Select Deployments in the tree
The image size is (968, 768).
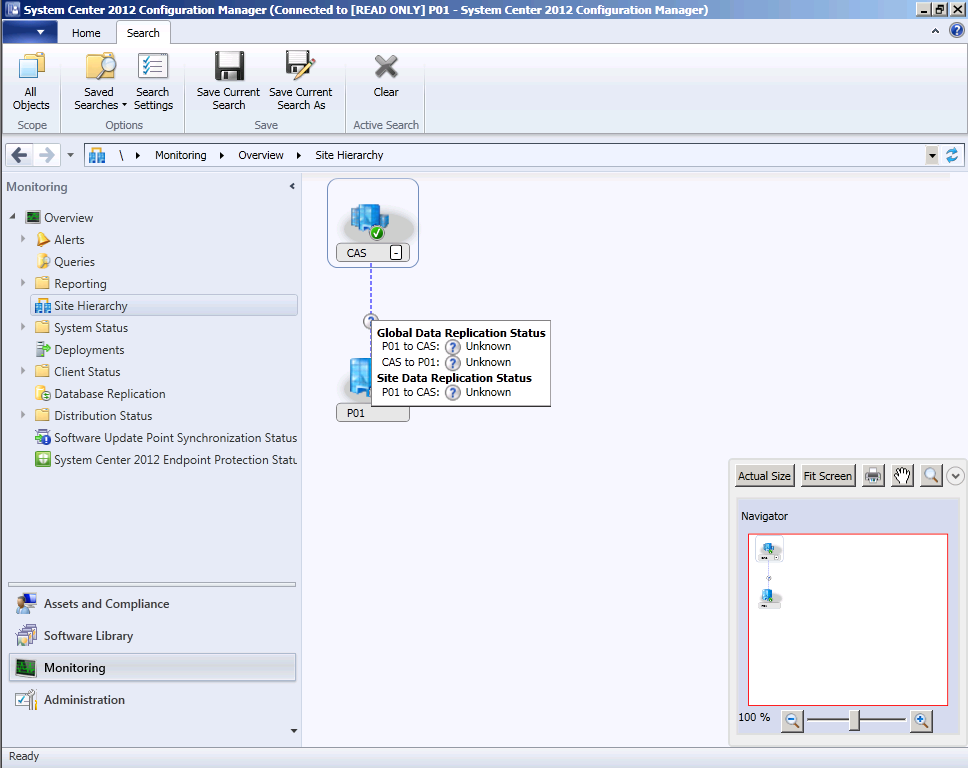coord(89,349)
